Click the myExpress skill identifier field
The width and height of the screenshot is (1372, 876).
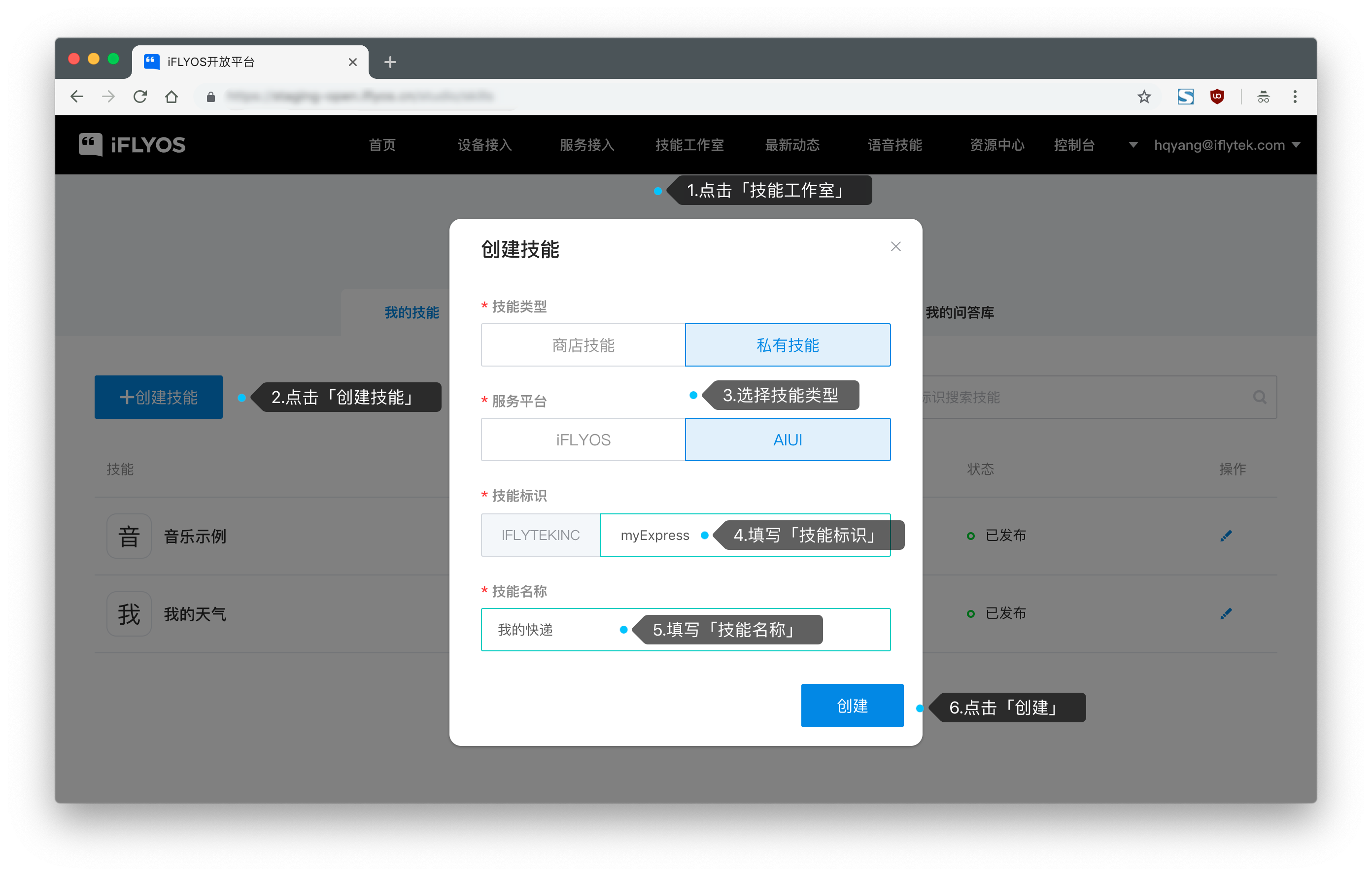coord(745,535)
